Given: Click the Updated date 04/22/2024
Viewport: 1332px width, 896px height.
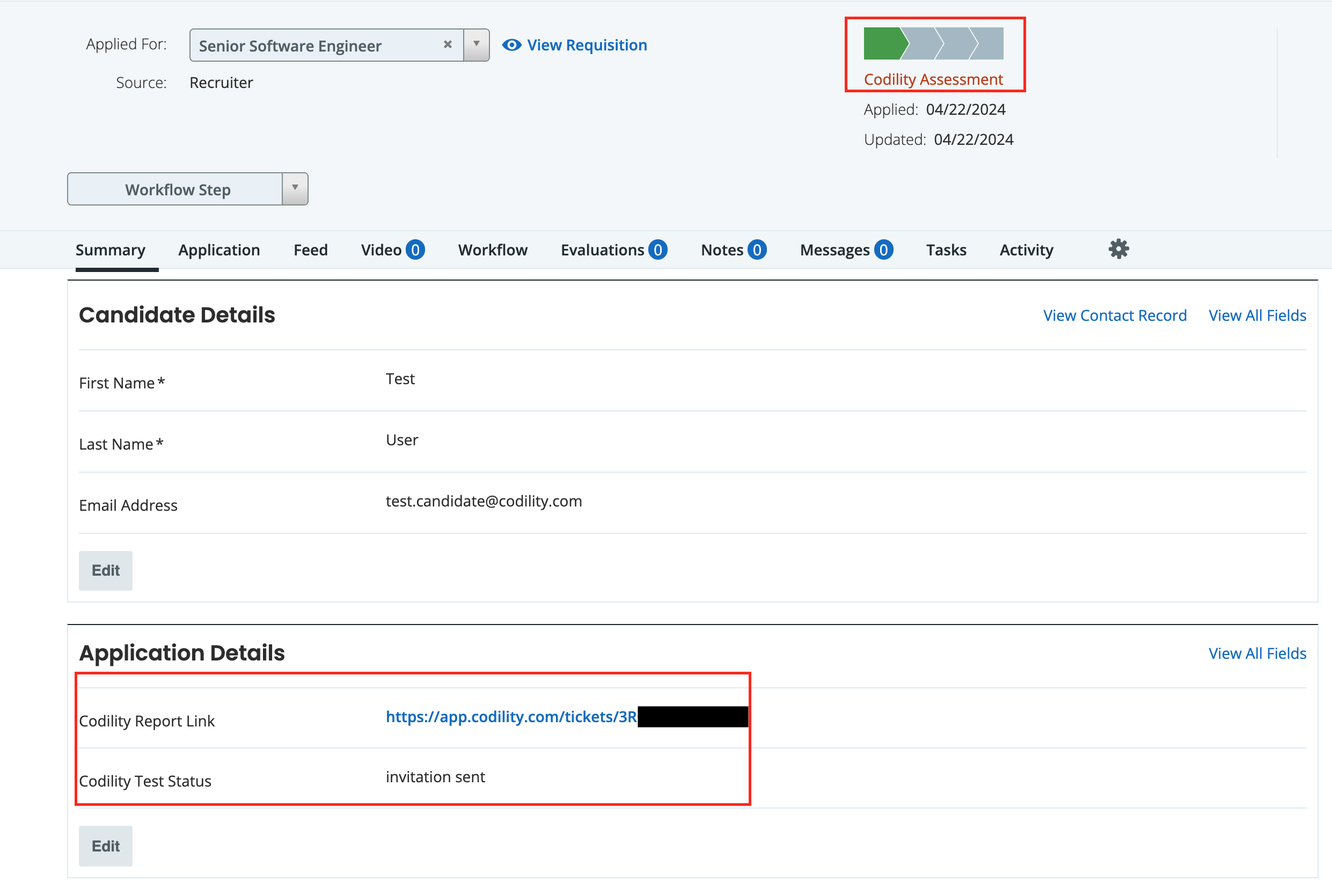Looking at the screenshot, I should point(974,140).
